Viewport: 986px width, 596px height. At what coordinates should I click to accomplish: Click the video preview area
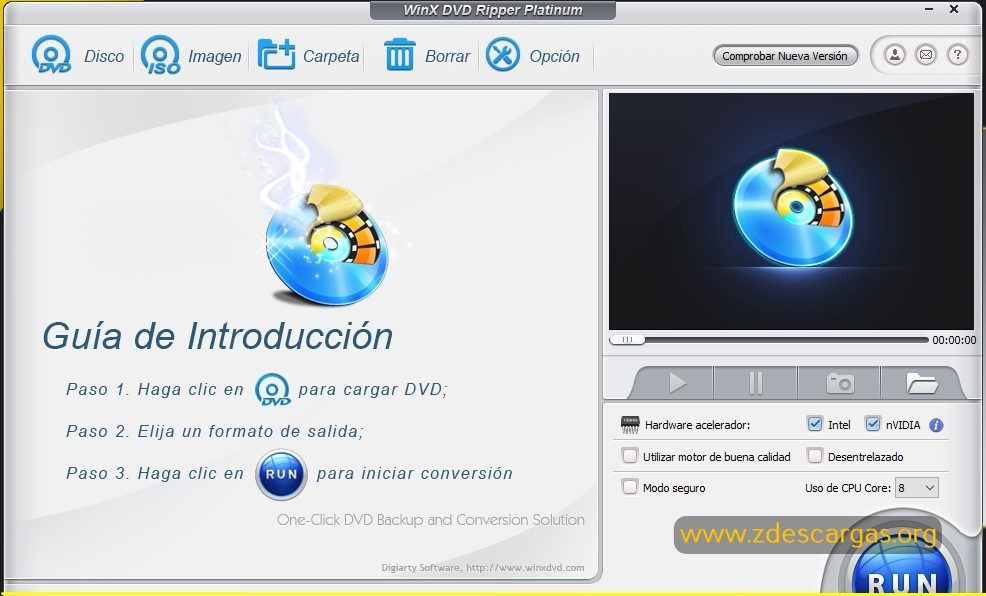[791, 211]
